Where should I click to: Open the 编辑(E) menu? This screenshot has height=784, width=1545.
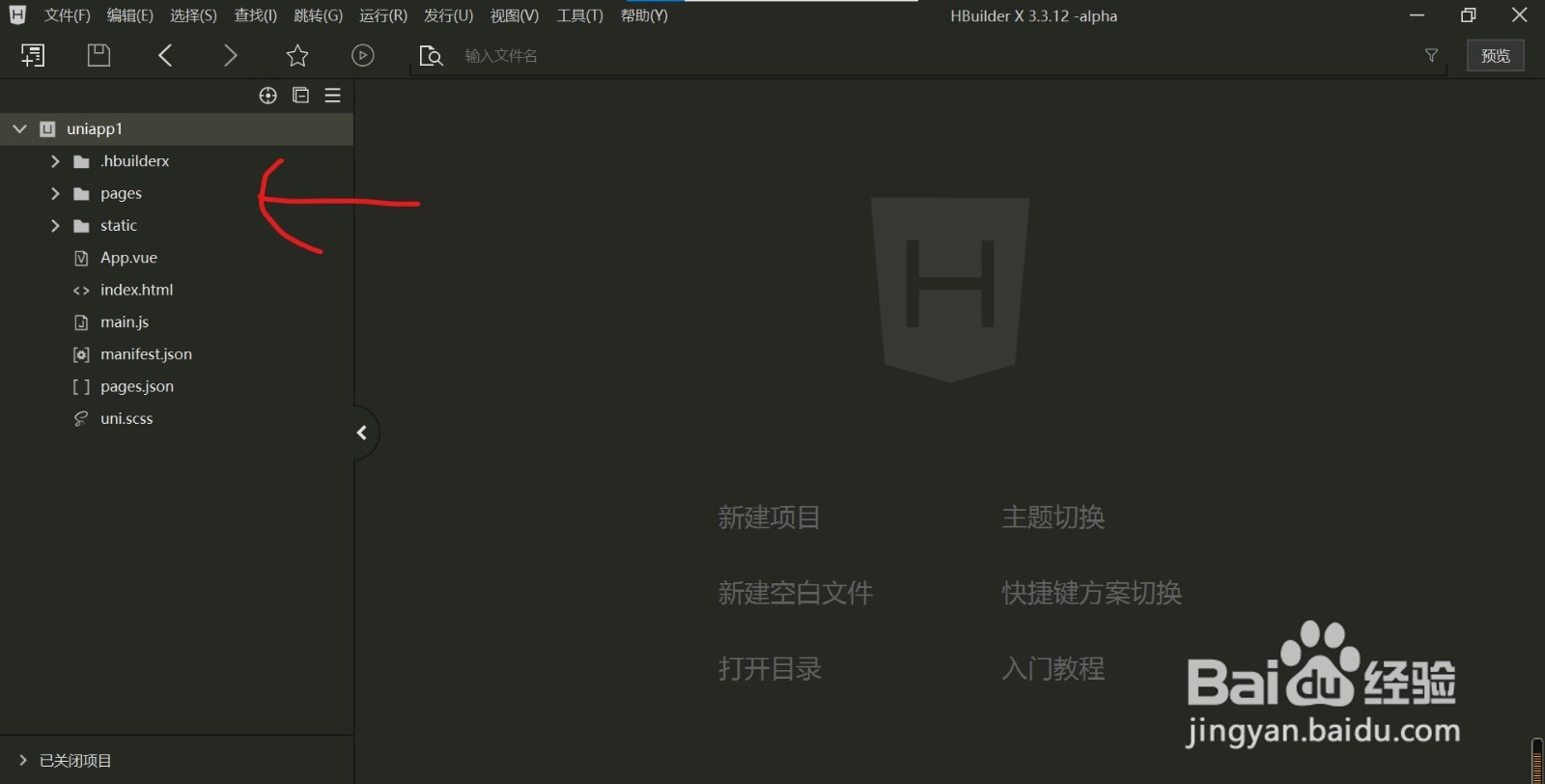pyautogui.click(x=129, y=15)
